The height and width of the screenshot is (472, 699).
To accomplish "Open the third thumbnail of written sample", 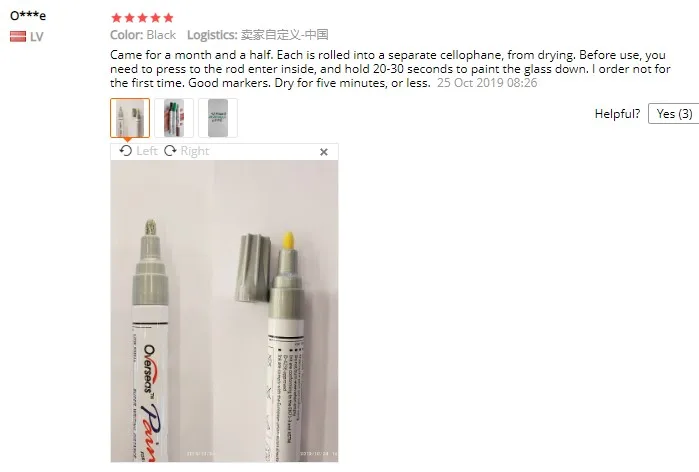I will (218, 118).
